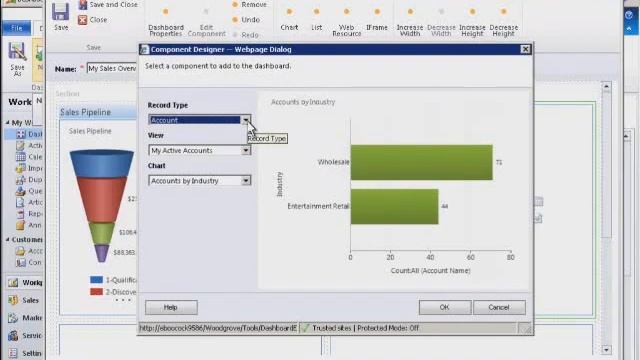Open Activities in the left navigation

pyautogui.click(x=29, y=145)
